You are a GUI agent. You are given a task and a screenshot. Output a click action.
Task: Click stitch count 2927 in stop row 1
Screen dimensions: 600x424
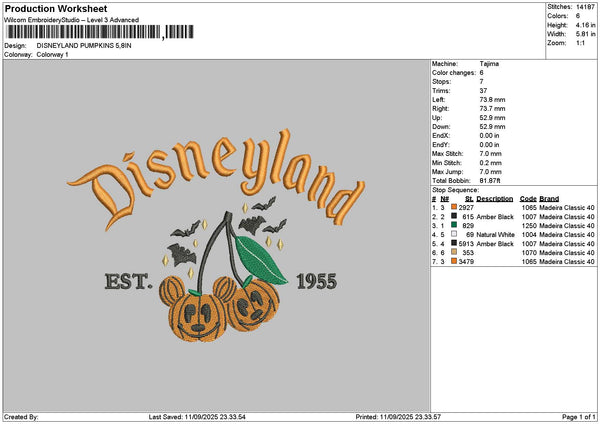point(466,208)
